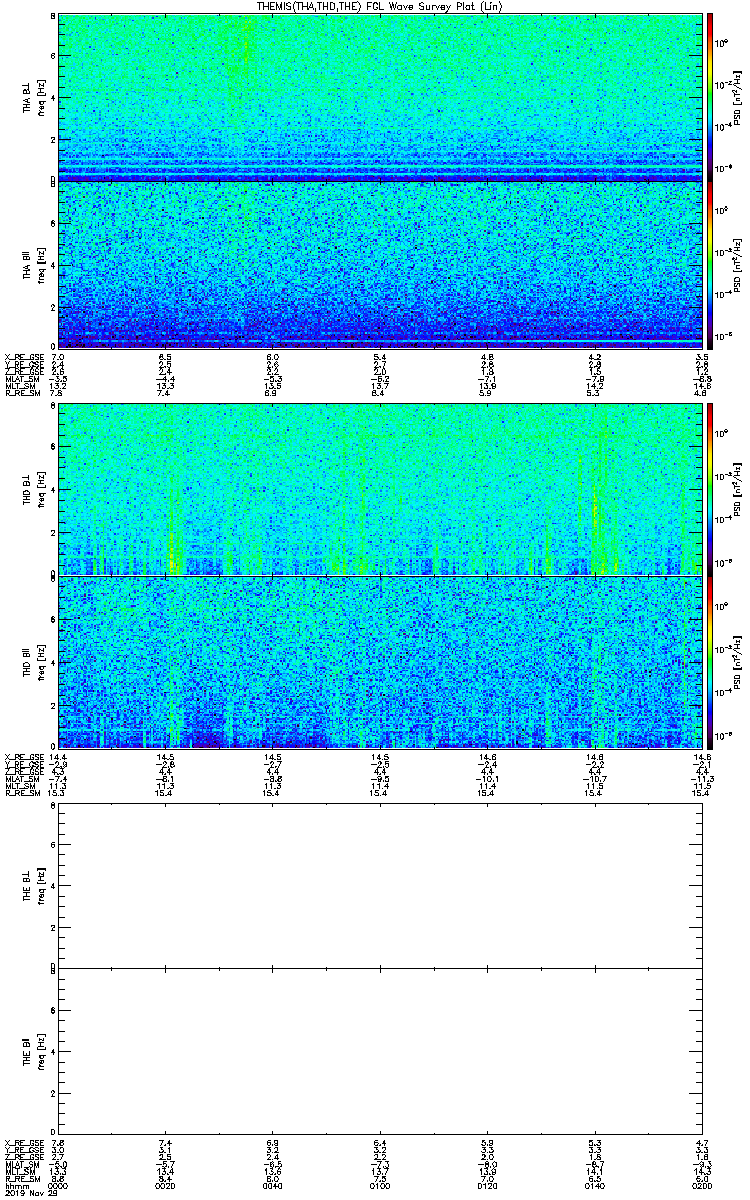
Task: Click the 0040 time tick label
Action: (272, 1185)
